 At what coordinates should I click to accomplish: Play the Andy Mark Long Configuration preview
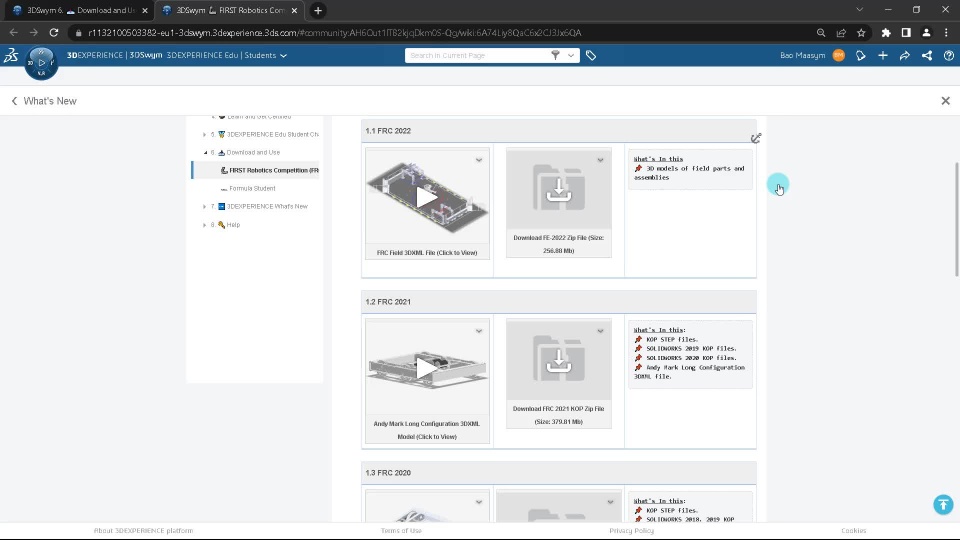click(x=427, y=368)
